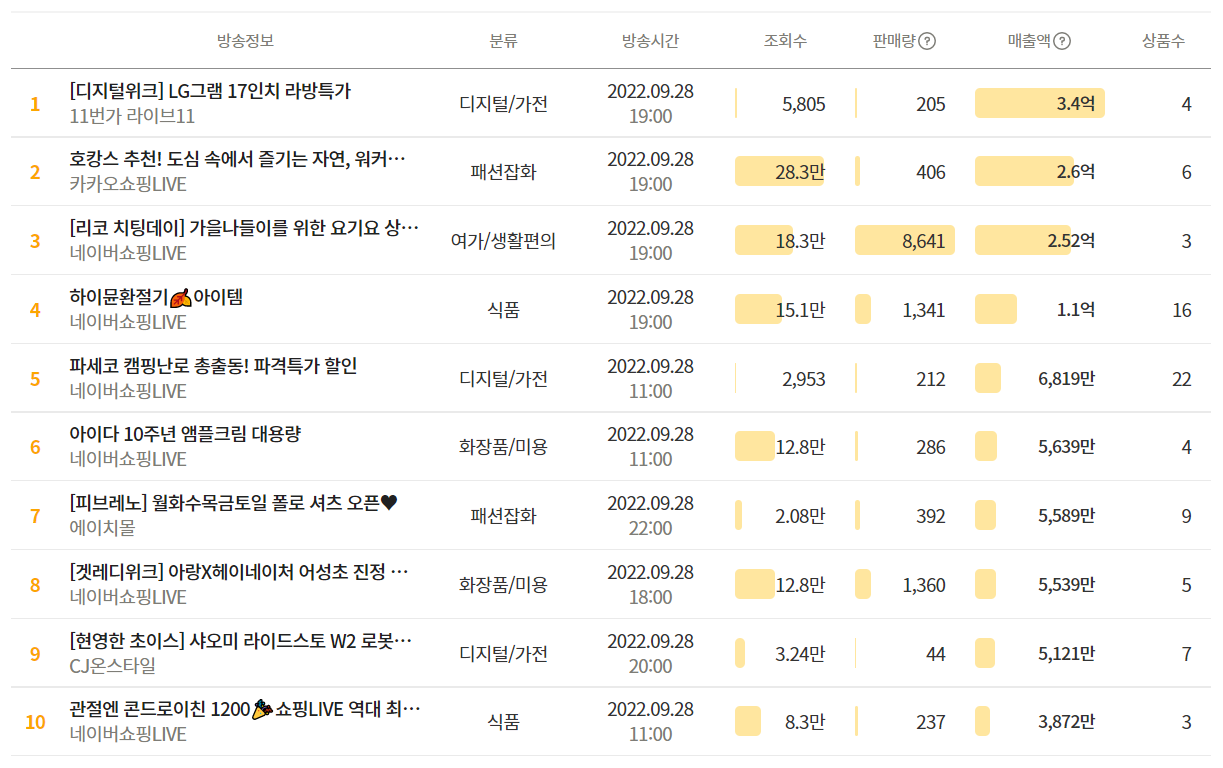1223x768 pixels.
Task: Open 현영한 초이스 샤오미 로봇 broadcast
Action: 241,641
